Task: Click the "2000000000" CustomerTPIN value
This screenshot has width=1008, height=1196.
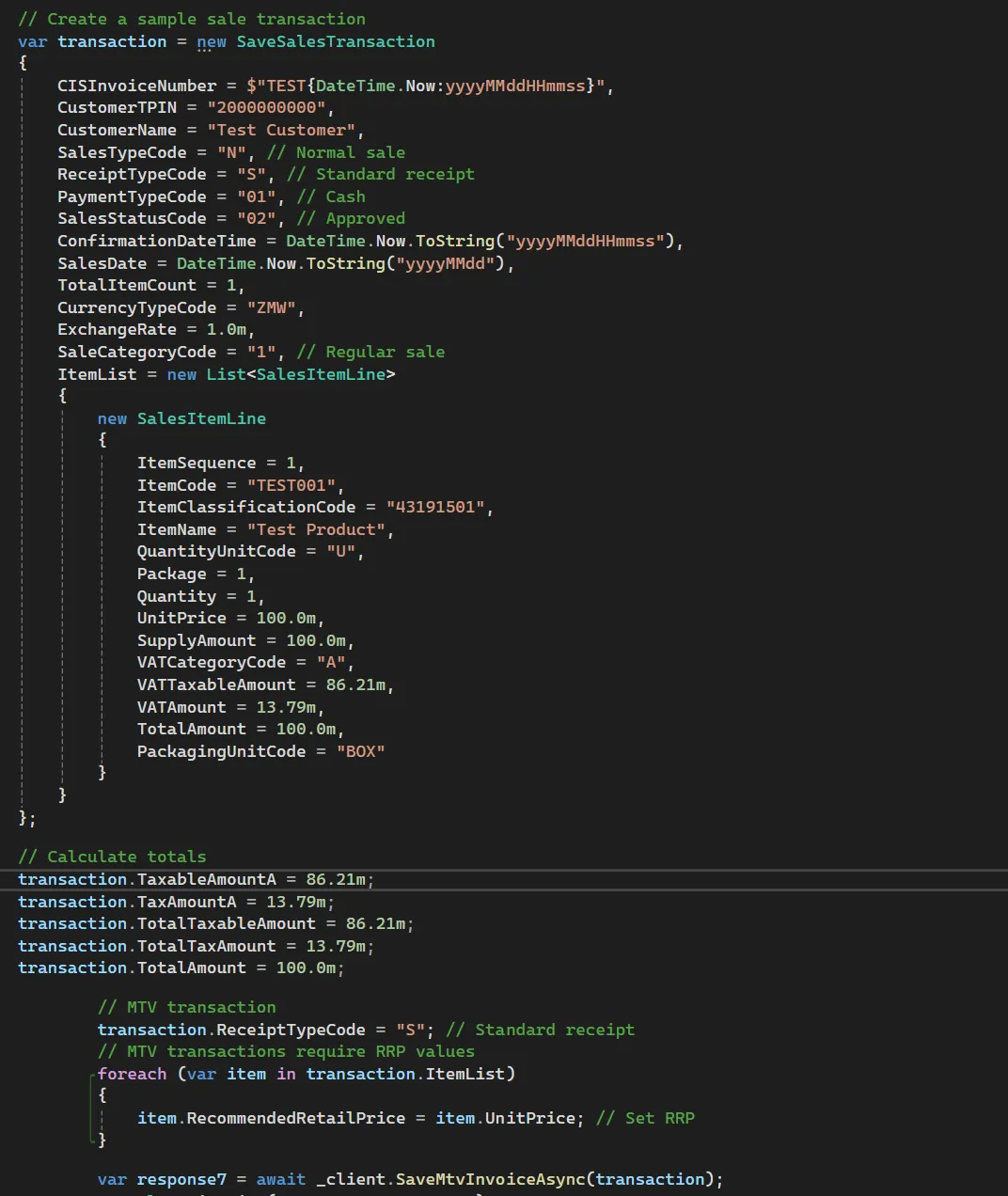Action: [x=266, y=107]
